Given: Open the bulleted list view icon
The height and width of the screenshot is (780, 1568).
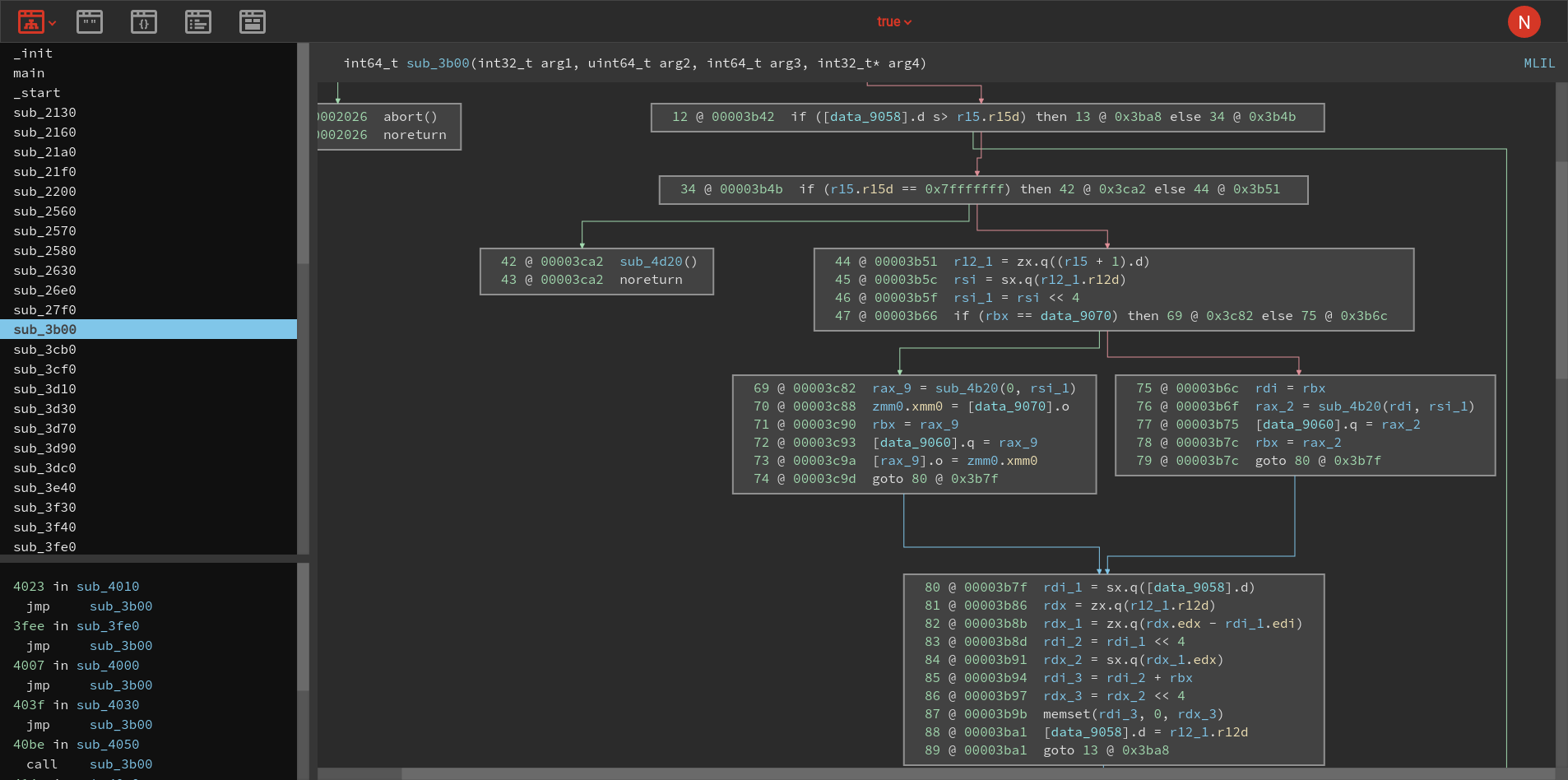Looking at the screenshot, I should (x=198, y=21).
